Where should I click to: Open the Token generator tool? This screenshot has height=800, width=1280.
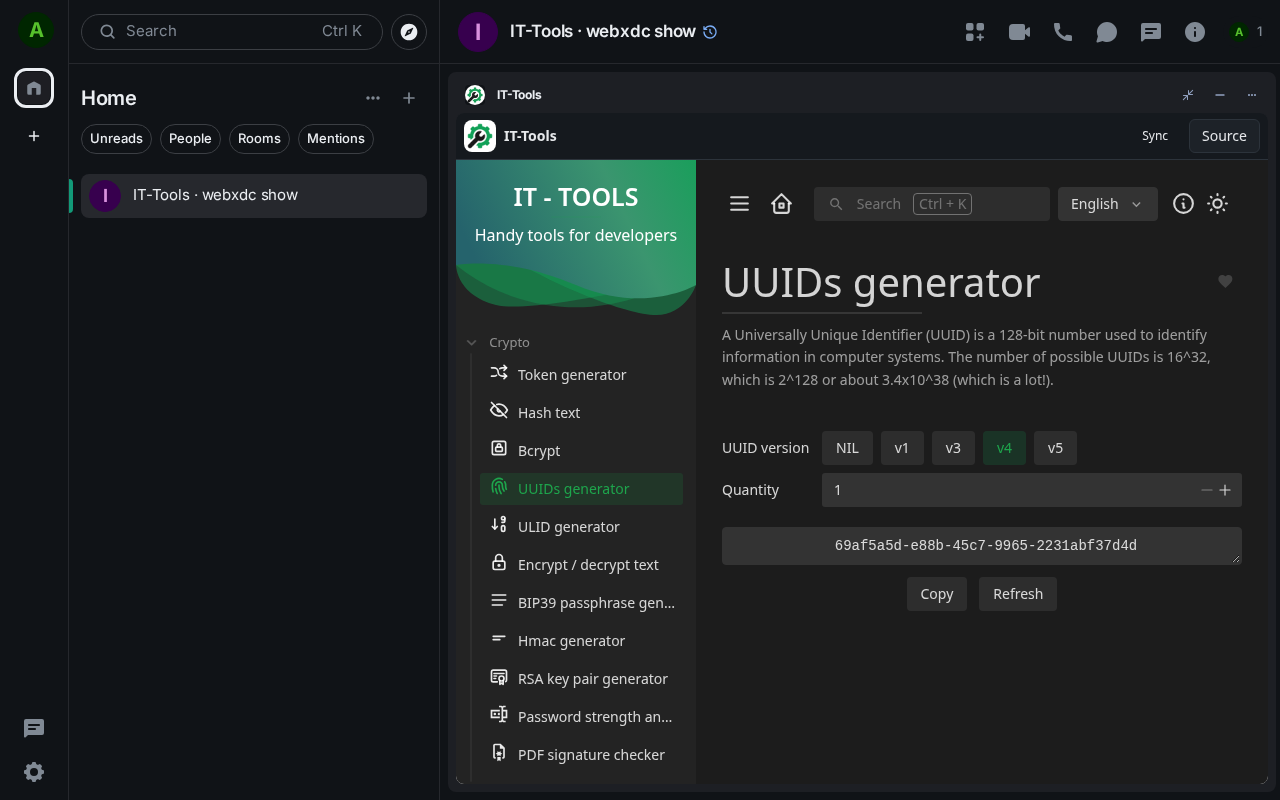point(581,374)
